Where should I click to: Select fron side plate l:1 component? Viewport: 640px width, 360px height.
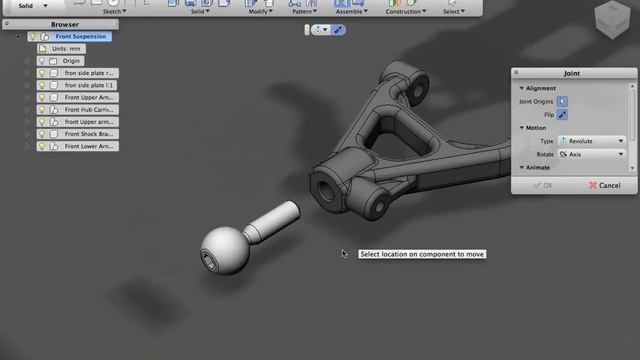coord(89,85)
